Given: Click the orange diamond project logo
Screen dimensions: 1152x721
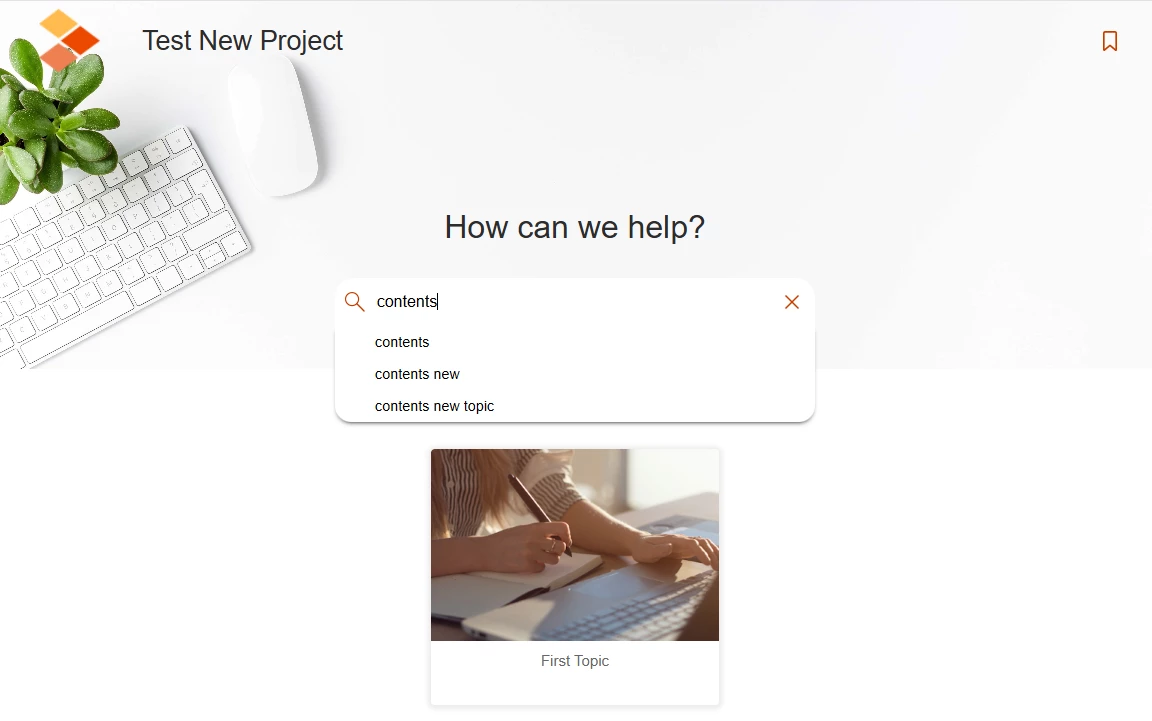Looking at the screenshot, I should [68, 40].
